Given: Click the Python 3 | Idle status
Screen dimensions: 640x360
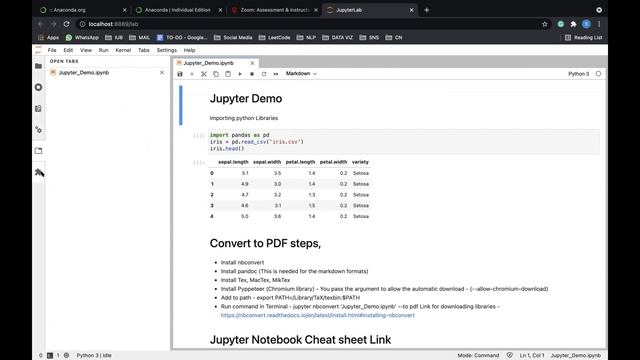Looking at the screenshot, I should [94, 356].
